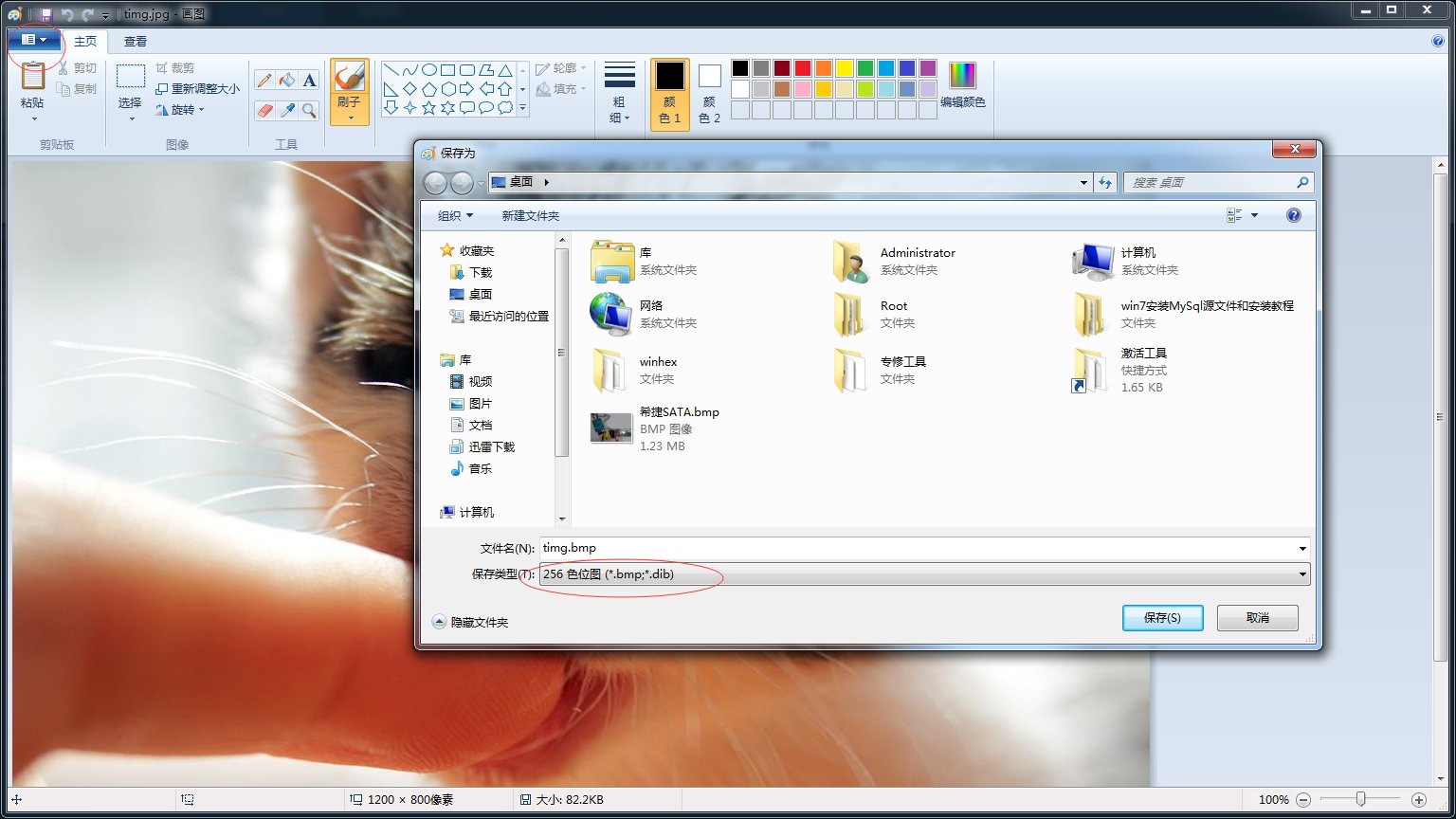Select 下载 in the favorites tree

(x=481, y=273)
